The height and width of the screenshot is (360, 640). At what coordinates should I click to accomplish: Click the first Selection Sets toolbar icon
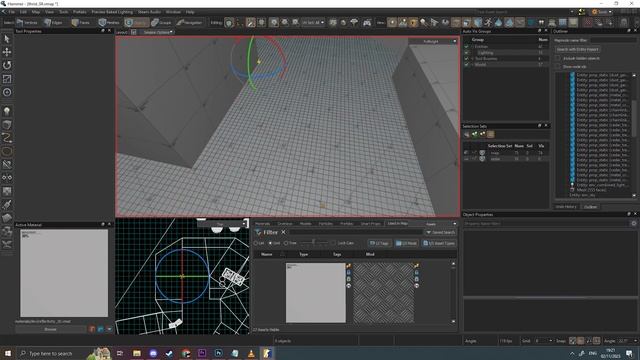pyautogui.click(x=467, y=134)
